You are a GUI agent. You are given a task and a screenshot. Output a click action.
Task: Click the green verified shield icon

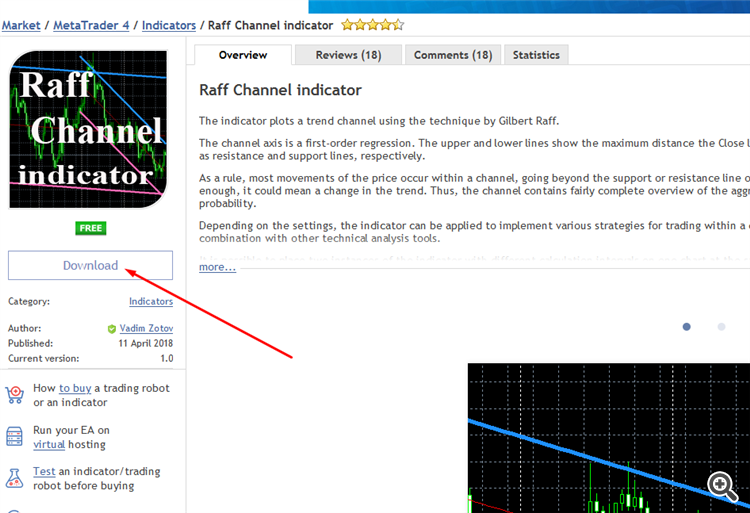[x=112, y=329]
